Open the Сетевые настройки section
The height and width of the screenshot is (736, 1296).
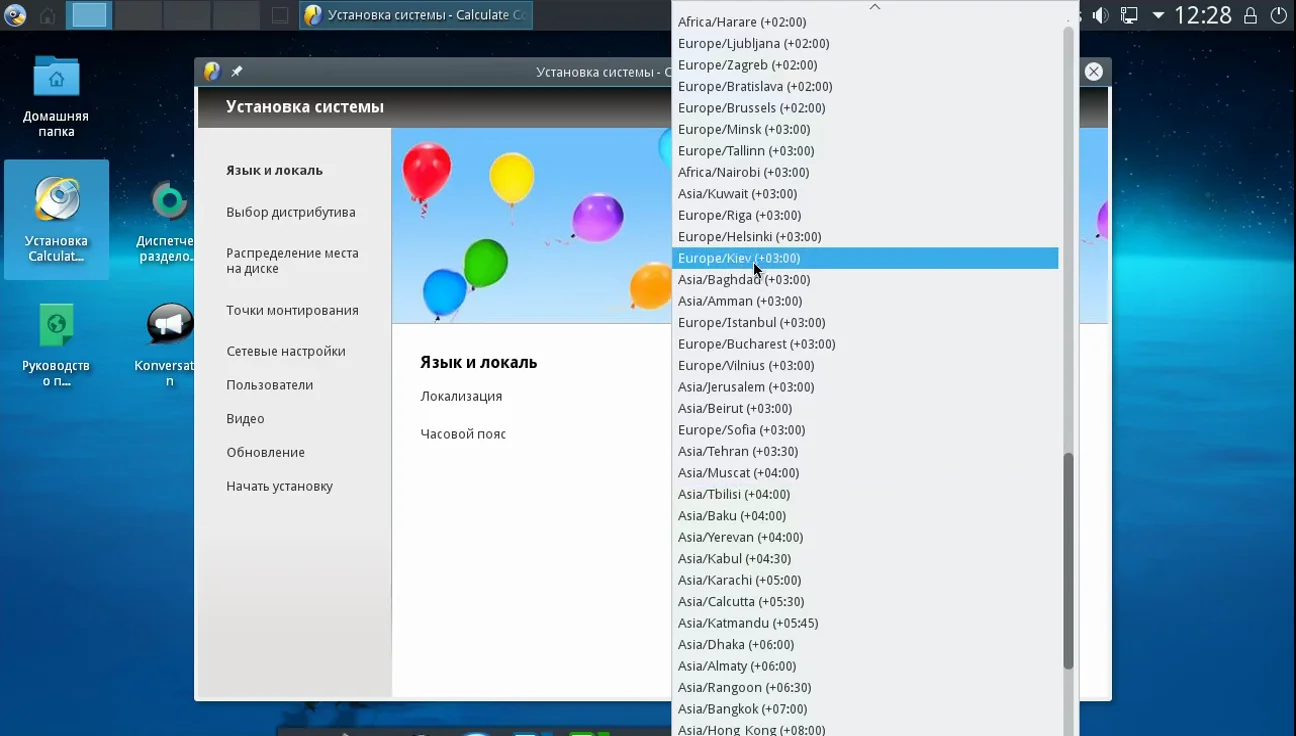pyautogui.click(x=286, y=351)
